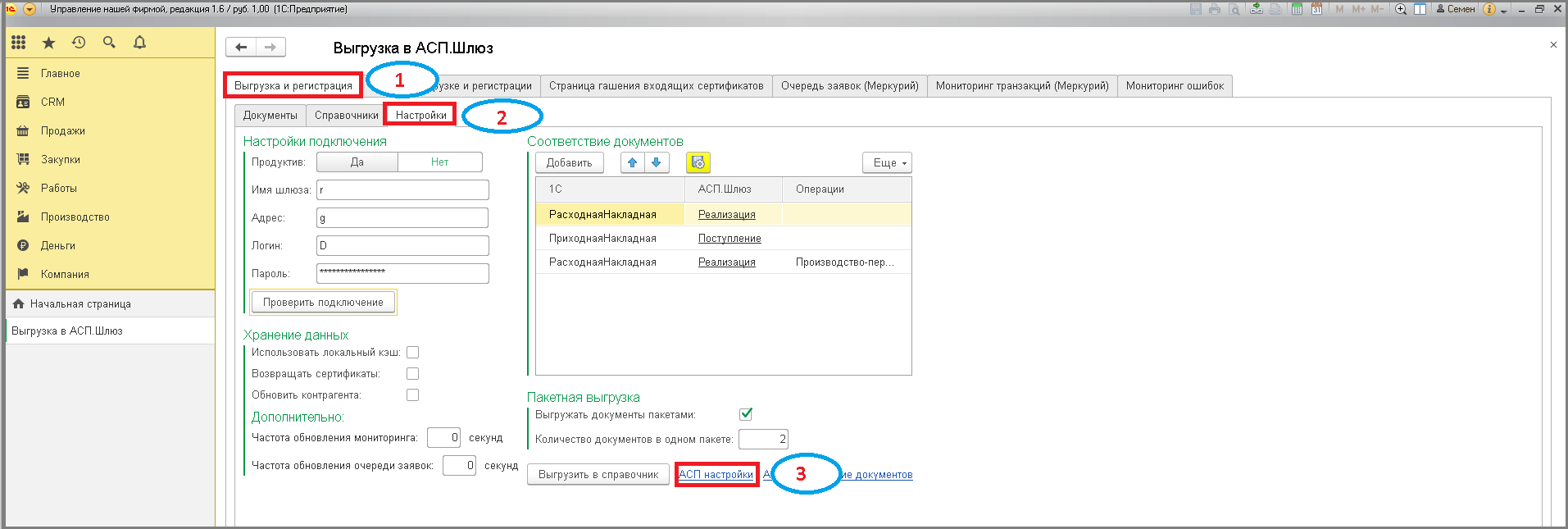Set Продуктив toggle to Нет

pos(440,162)
